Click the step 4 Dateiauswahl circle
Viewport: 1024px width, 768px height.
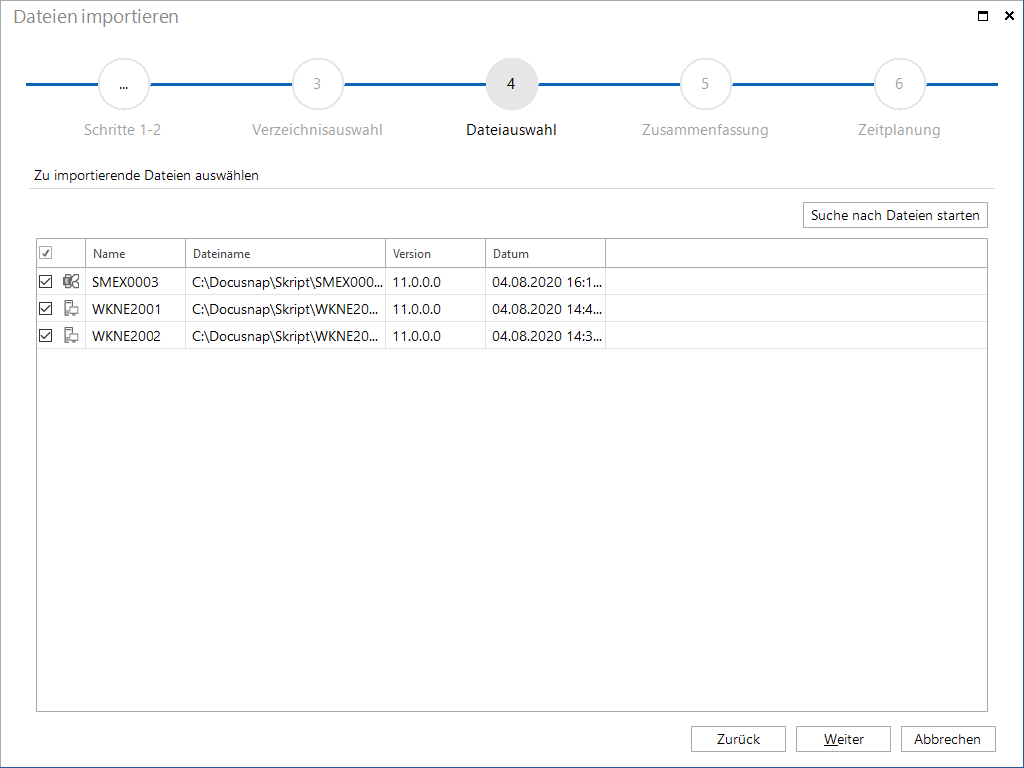511,84
